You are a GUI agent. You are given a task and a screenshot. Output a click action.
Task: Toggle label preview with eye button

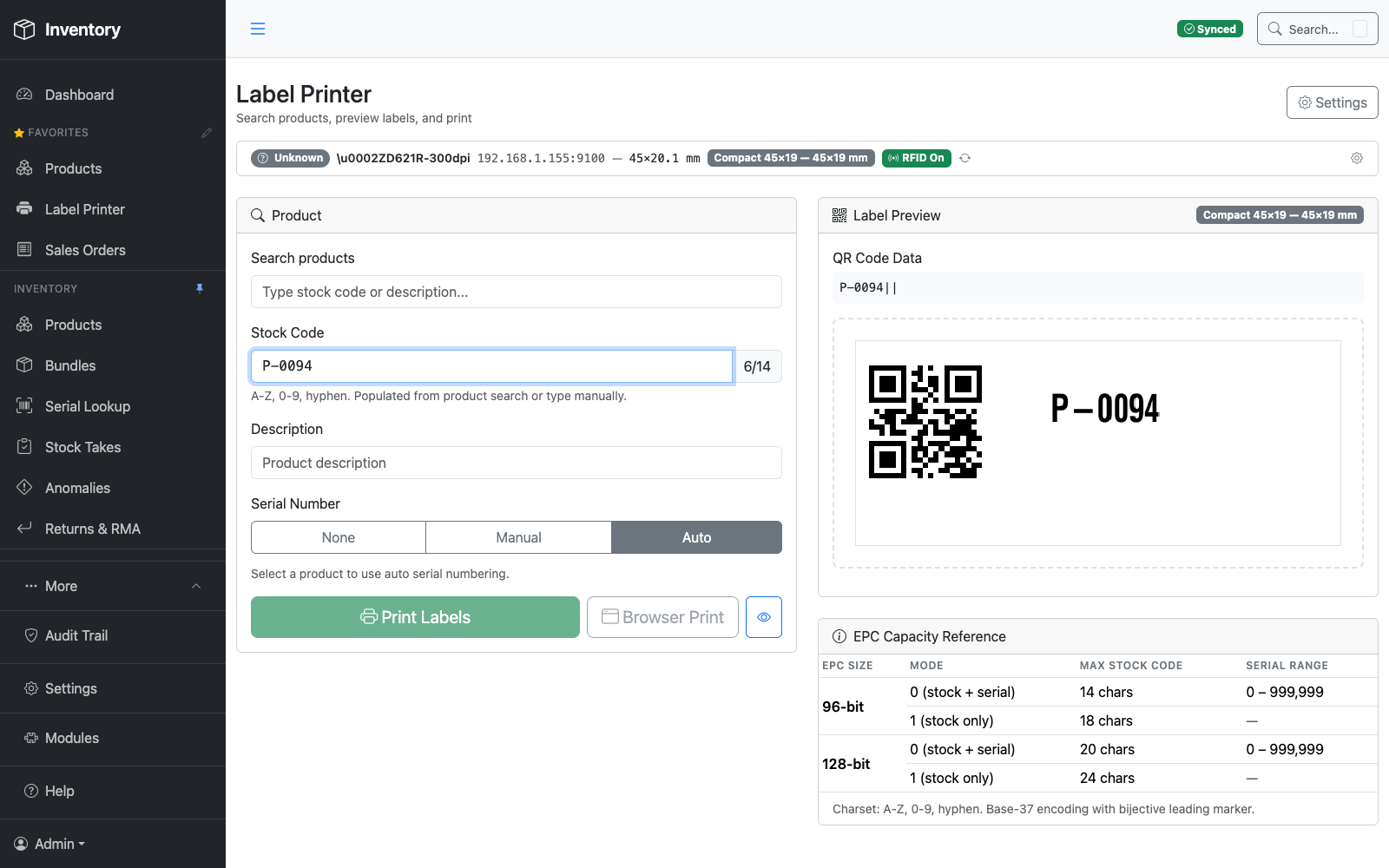pyautogui.click(x=764, y=617)
